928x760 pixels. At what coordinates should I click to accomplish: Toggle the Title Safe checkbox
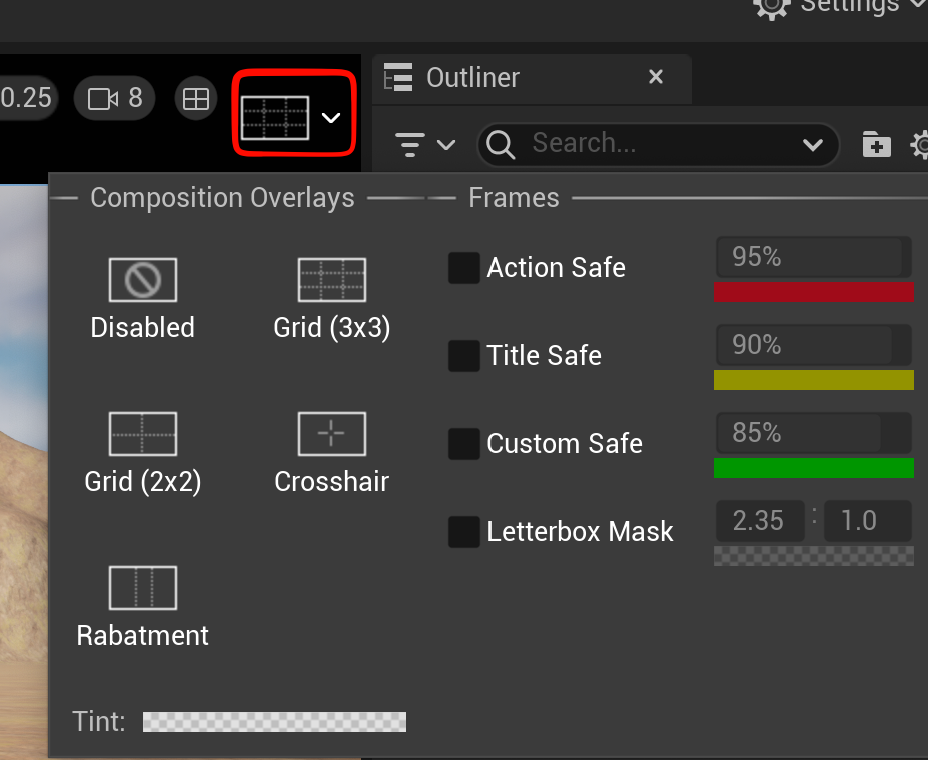(x=463, y=356)
